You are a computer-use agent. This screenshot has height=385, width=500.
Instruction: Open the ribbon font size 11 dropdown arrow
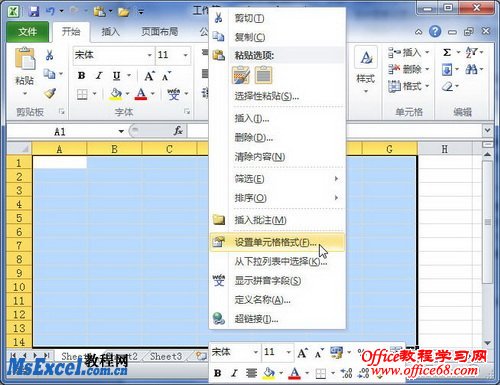(x=186, y=55)
